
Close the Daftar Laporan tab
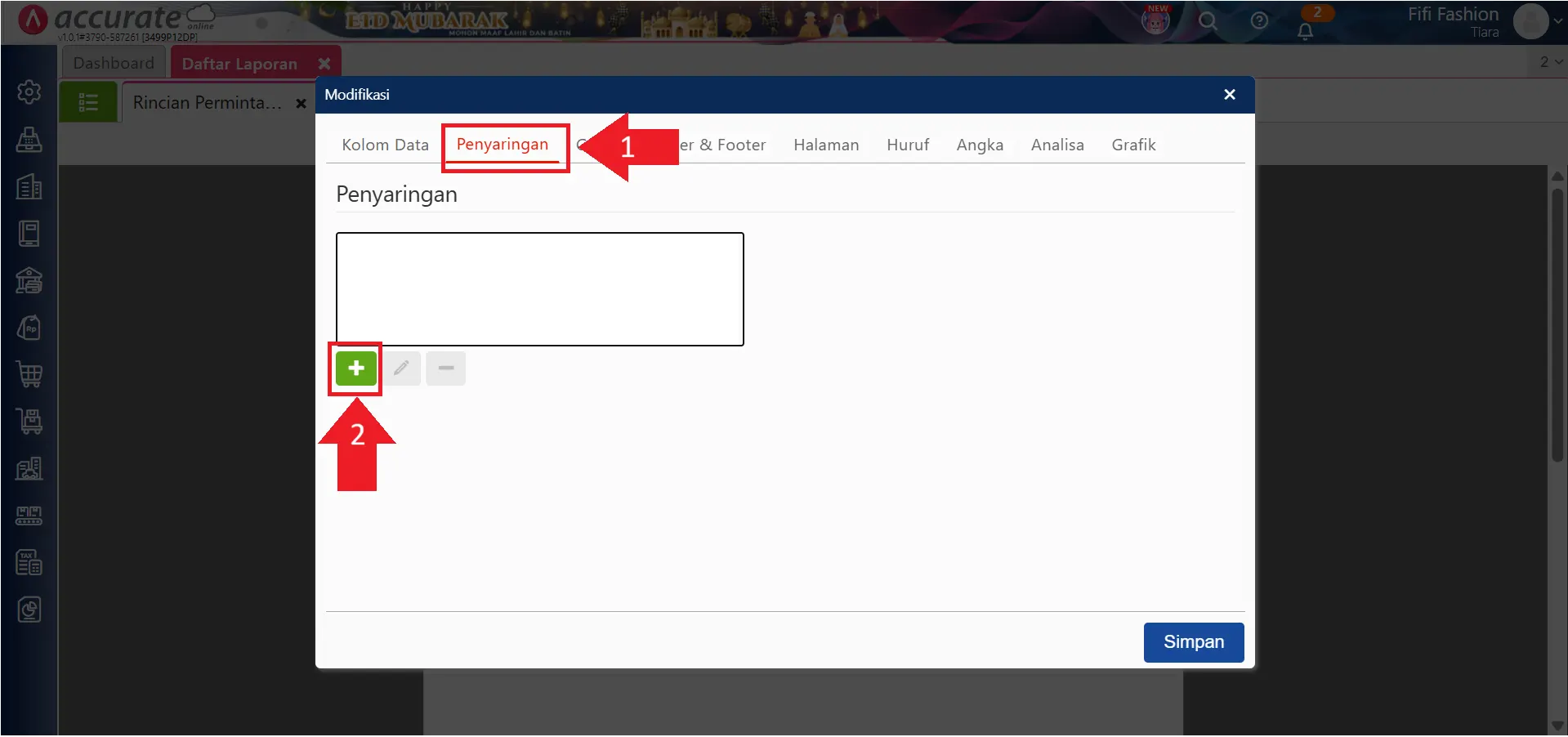pyautogui.click(x=324, y=64)
